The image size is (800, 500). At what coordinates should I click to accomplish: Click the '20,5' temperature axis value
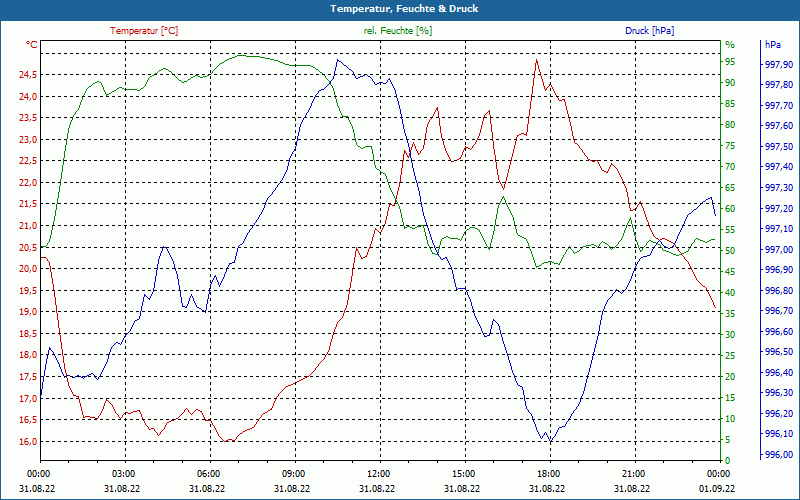tap(28, 247)
